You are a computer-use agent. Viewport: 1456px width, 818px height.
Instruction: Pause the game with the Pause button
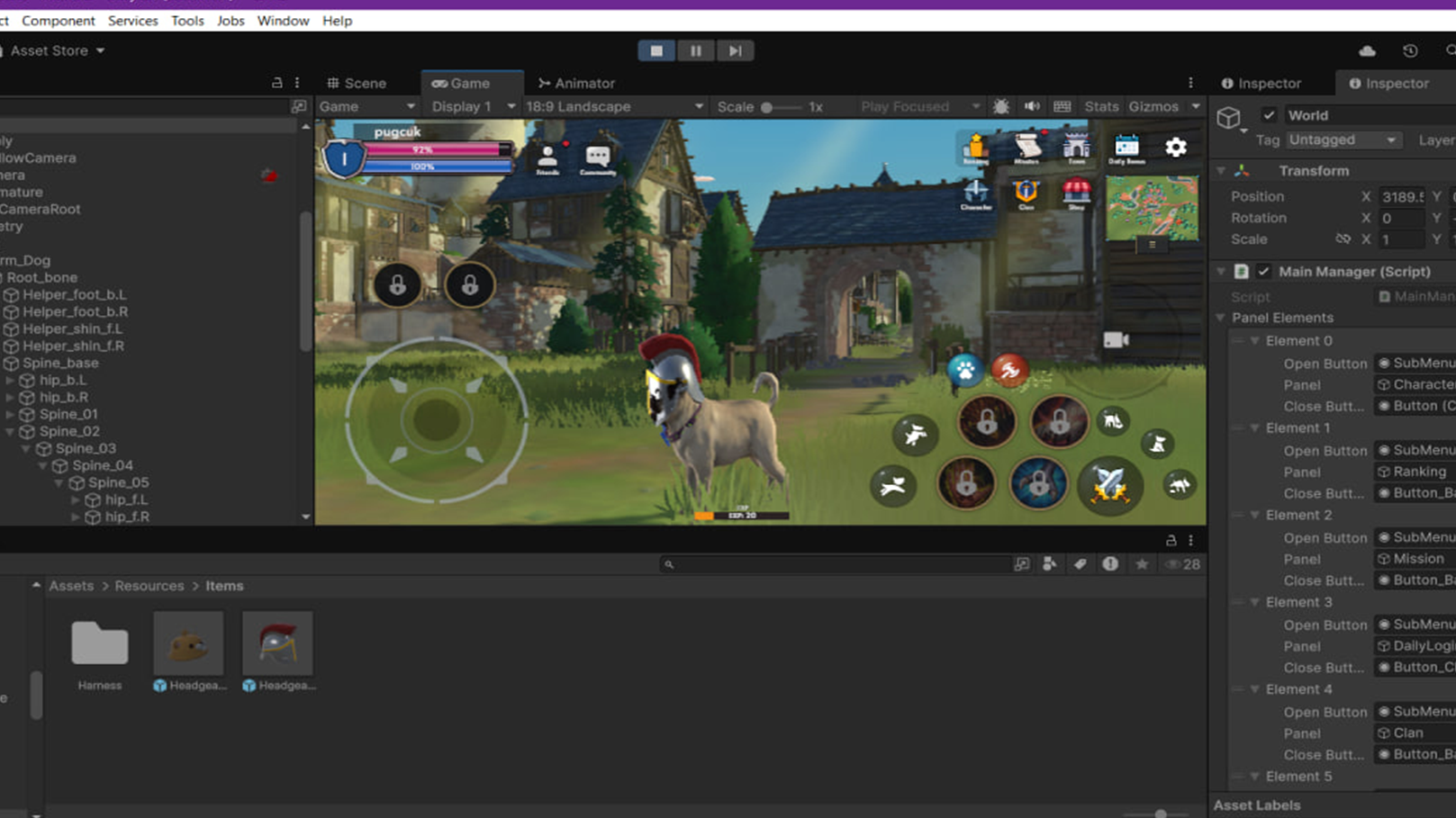tap(696, 51)
